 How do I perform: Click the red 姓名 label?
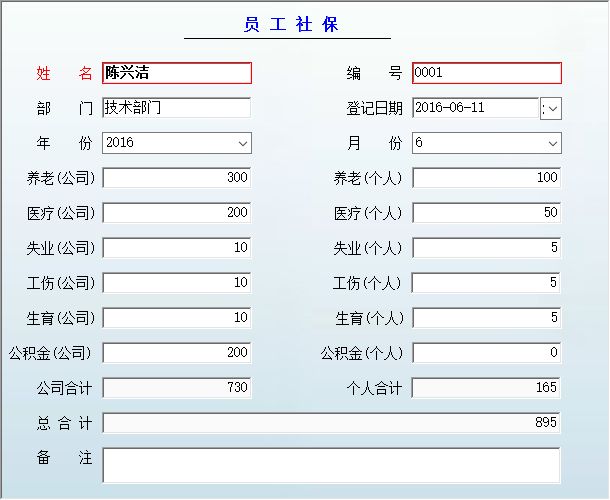click(64, 73)
